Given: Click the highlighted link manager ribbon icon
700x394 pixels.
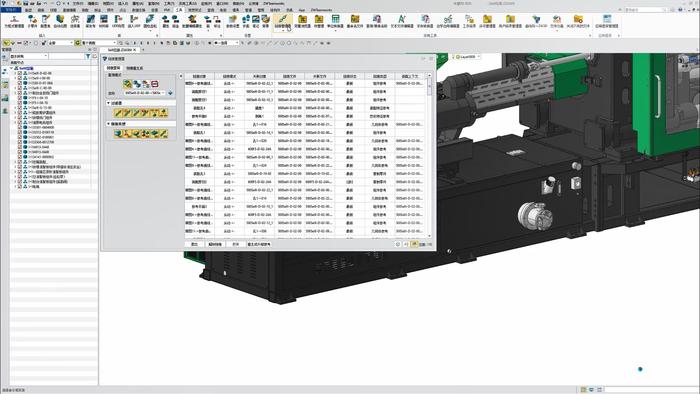Looking at the screenshot, I should (x=282, y=19).
